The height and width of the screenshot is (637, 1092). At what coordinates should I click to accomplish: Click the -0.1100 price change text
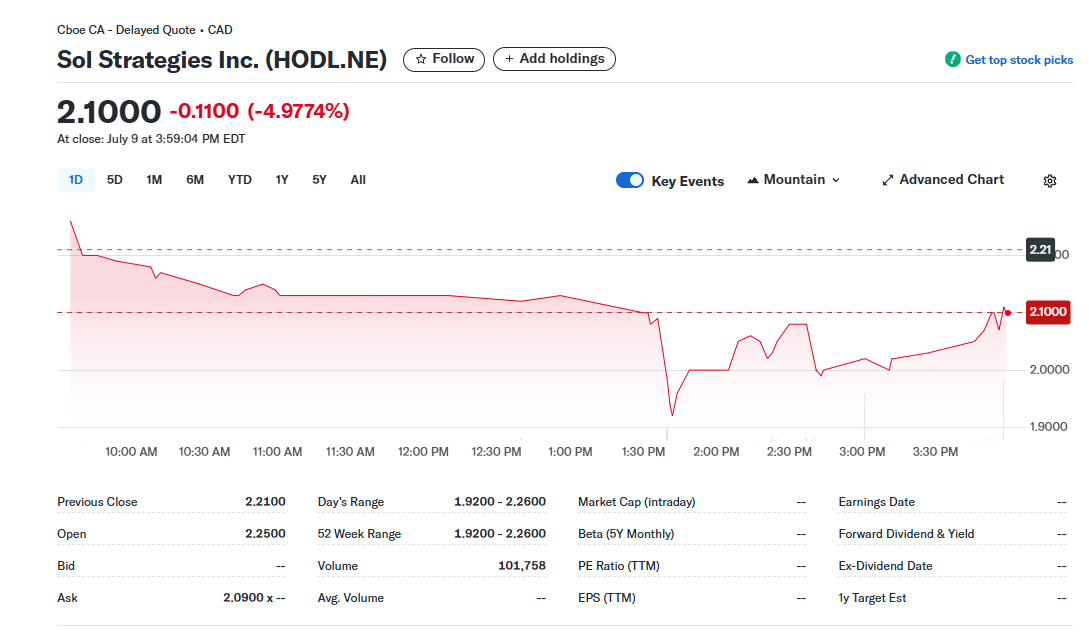204,111
